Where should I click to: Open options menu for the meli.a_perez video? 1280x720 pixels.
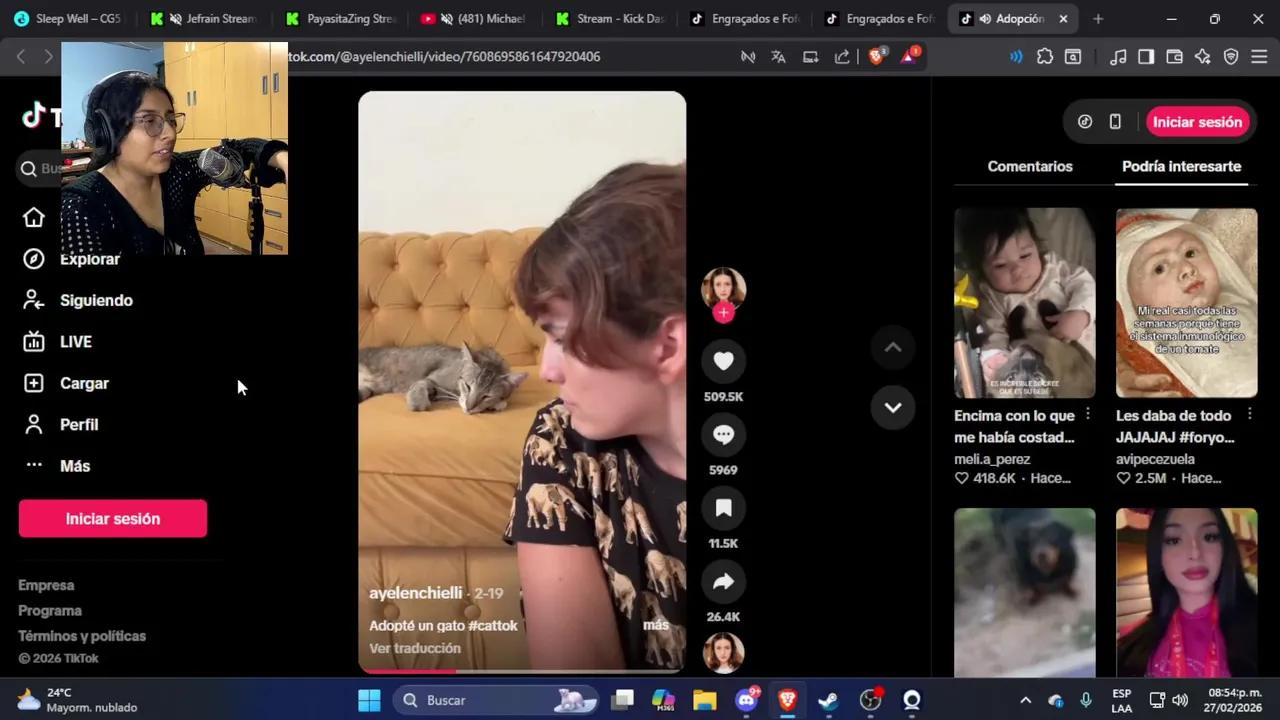pos(1088,415)
